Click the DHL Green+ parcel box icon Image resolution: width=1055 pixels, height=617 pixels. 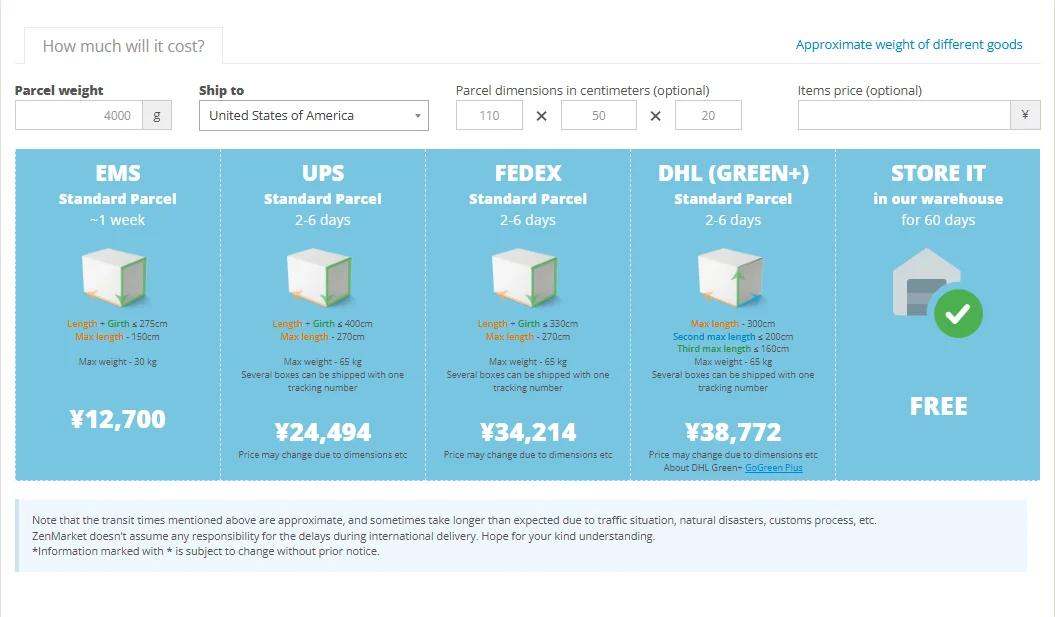coord(731,279)
